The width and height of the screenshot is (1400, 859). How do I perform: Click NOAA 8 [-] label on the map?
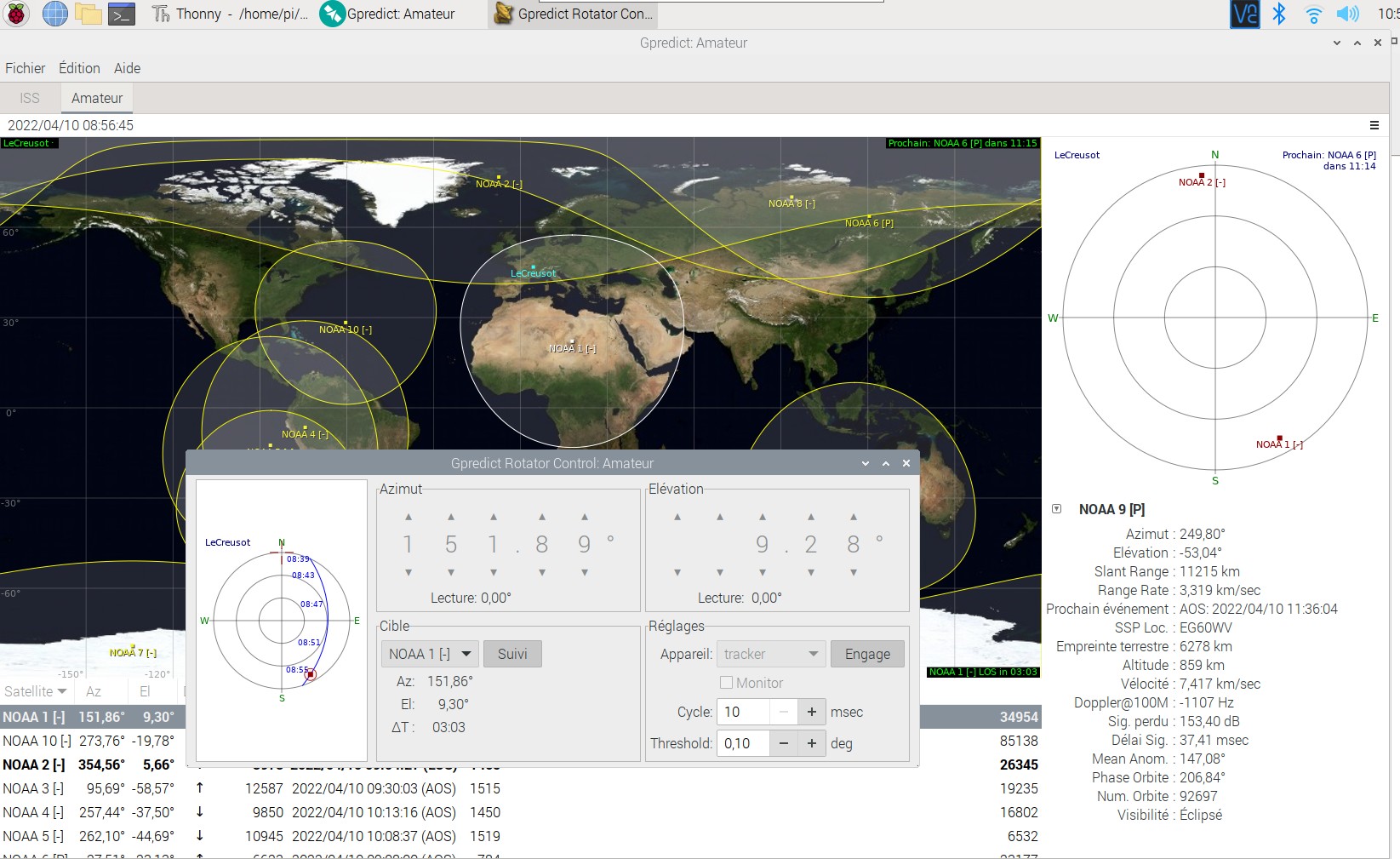(791, 203)
